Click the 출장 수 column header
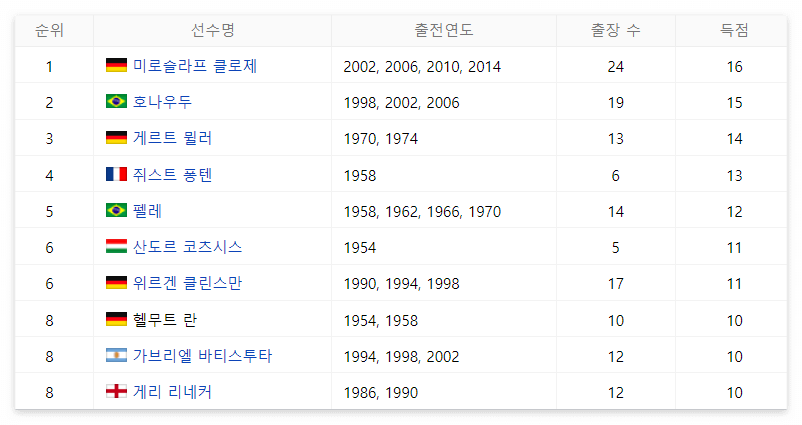The image size is (802, 425). 615,30
